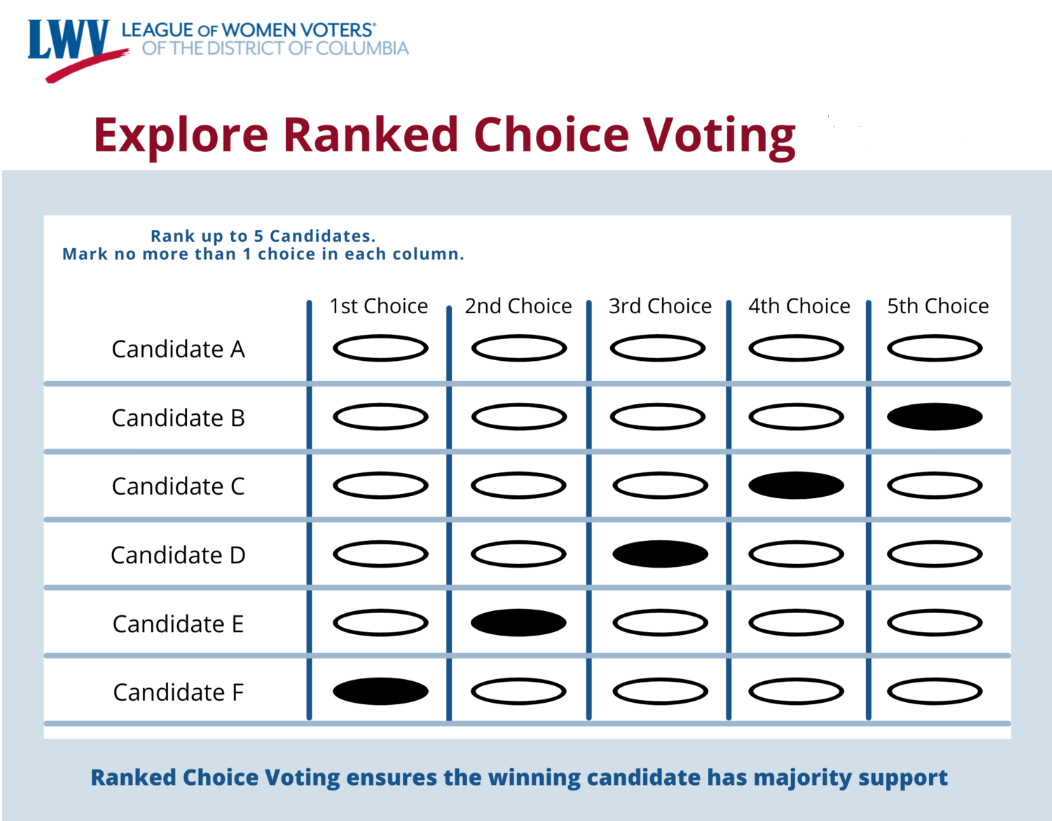Click the Explore Ranked Choice Voting heading

(x=444, y=136)
